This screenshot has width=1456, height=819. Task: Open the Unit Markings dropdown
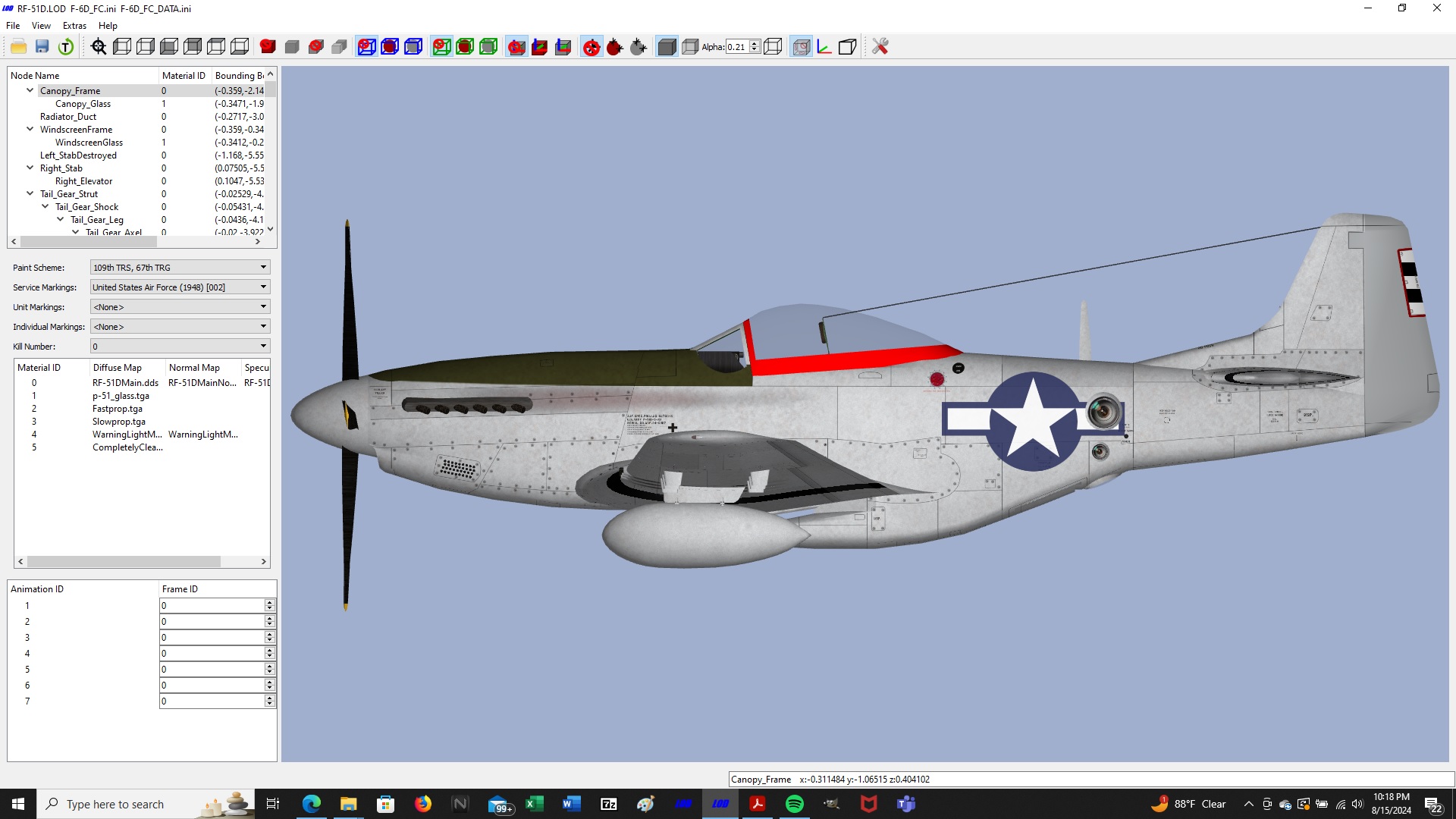180,307
